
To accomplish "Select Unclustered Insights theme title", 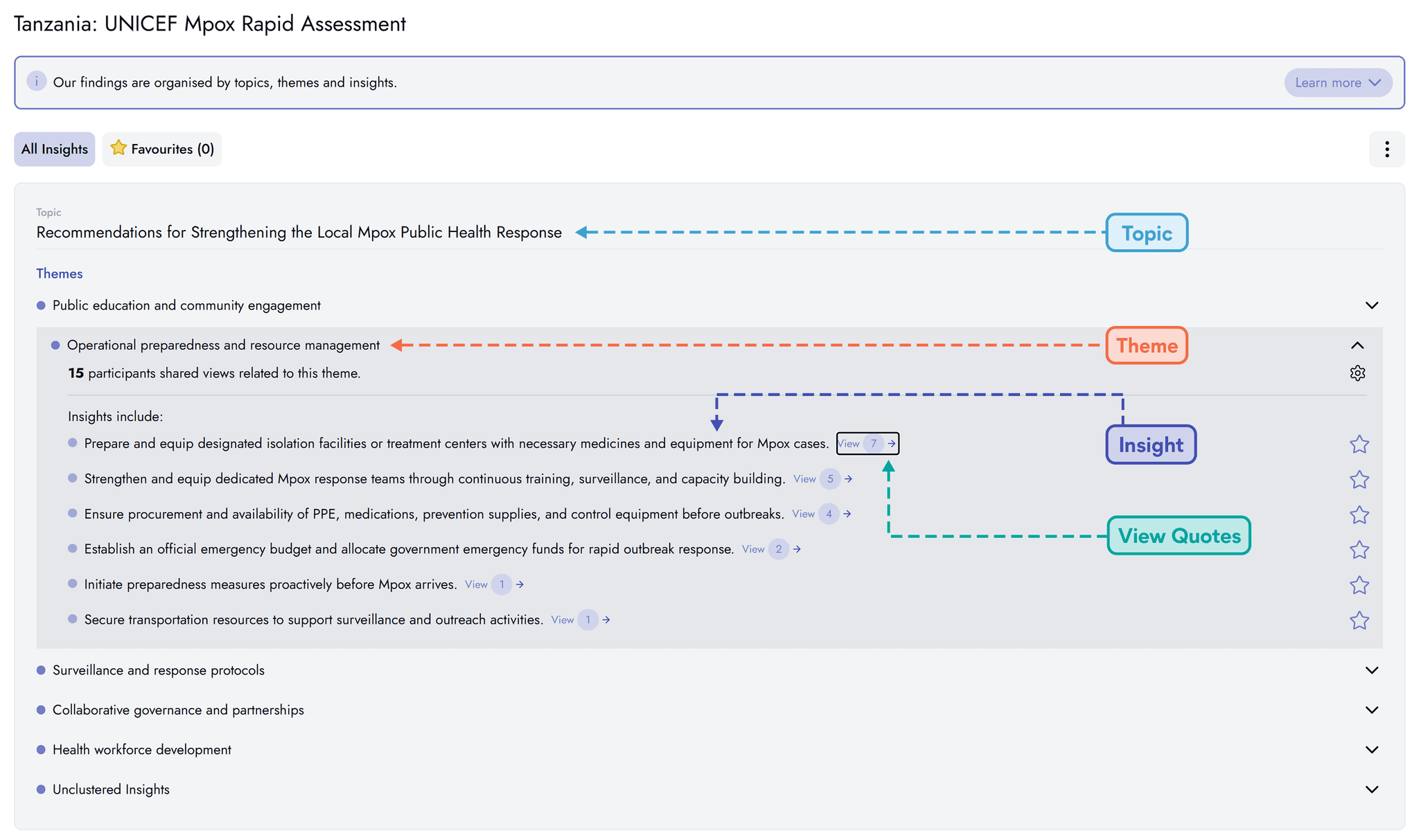I will (111, 789).
